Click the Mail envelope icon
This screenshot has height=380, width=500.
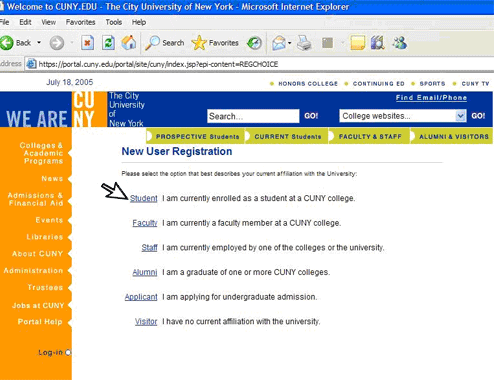pos(279,43)
